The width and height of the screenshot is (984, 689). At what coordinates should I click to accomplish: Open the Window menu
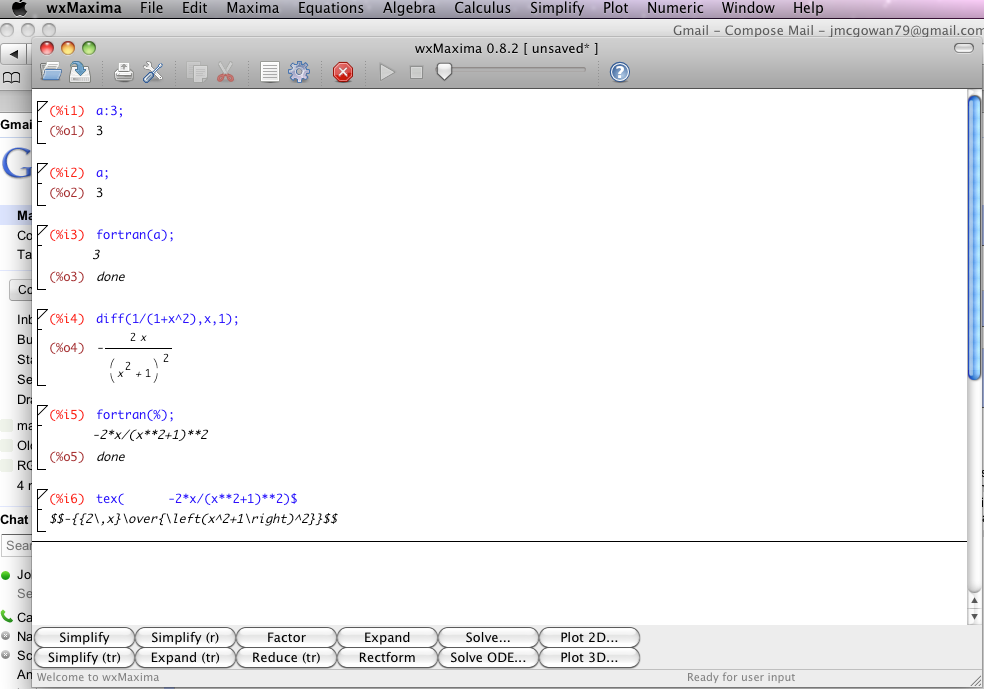pos(748,8)
